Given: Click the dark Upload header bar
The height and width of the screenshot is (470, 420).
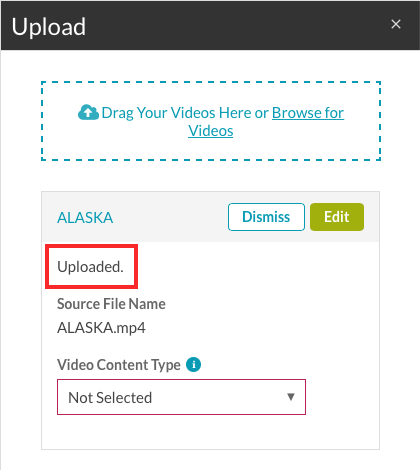Looking at the screenshot, I should click(x=210, y=25).
